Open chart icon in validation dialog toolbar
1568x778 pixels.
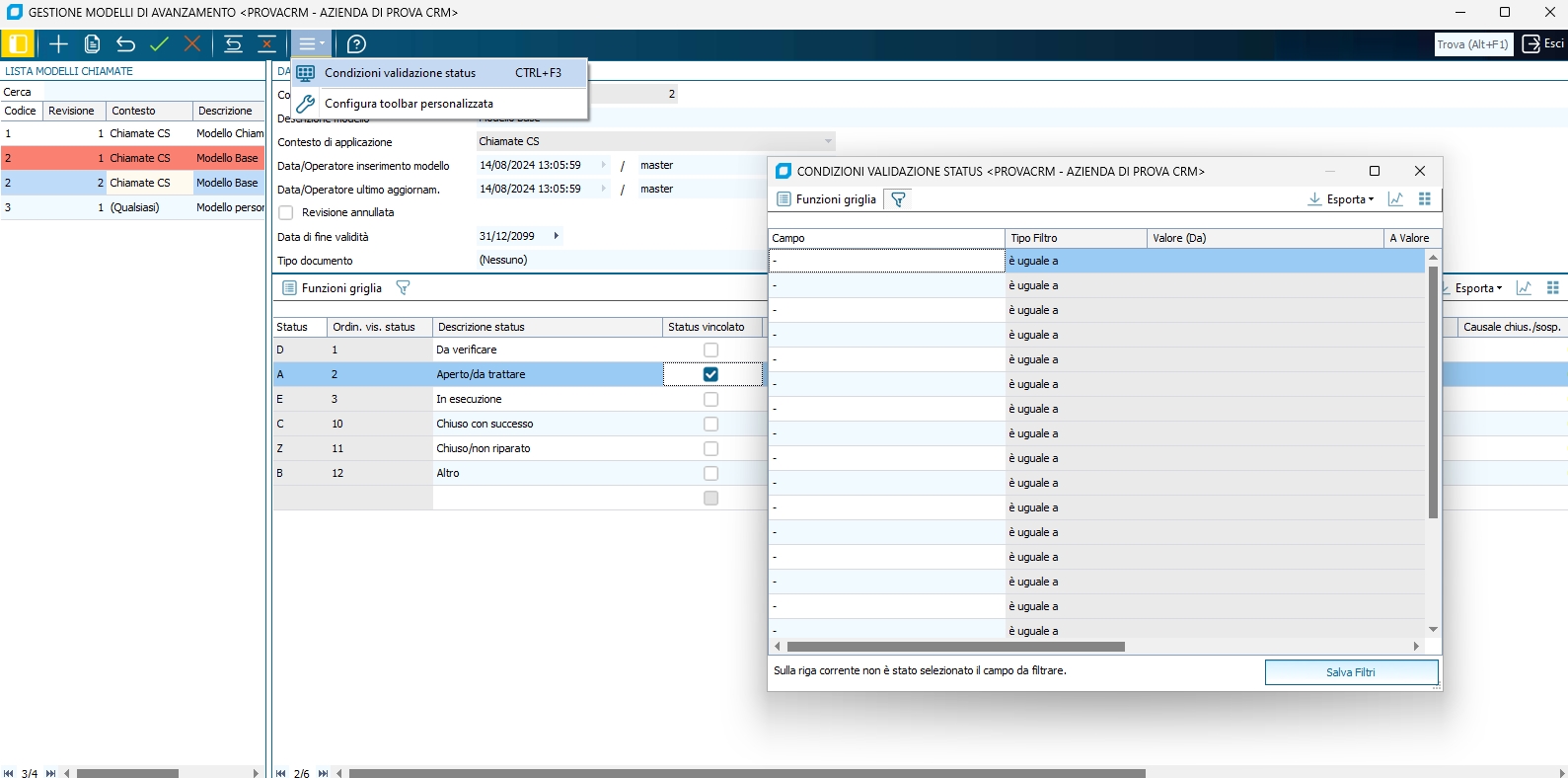click(1395, 199)
